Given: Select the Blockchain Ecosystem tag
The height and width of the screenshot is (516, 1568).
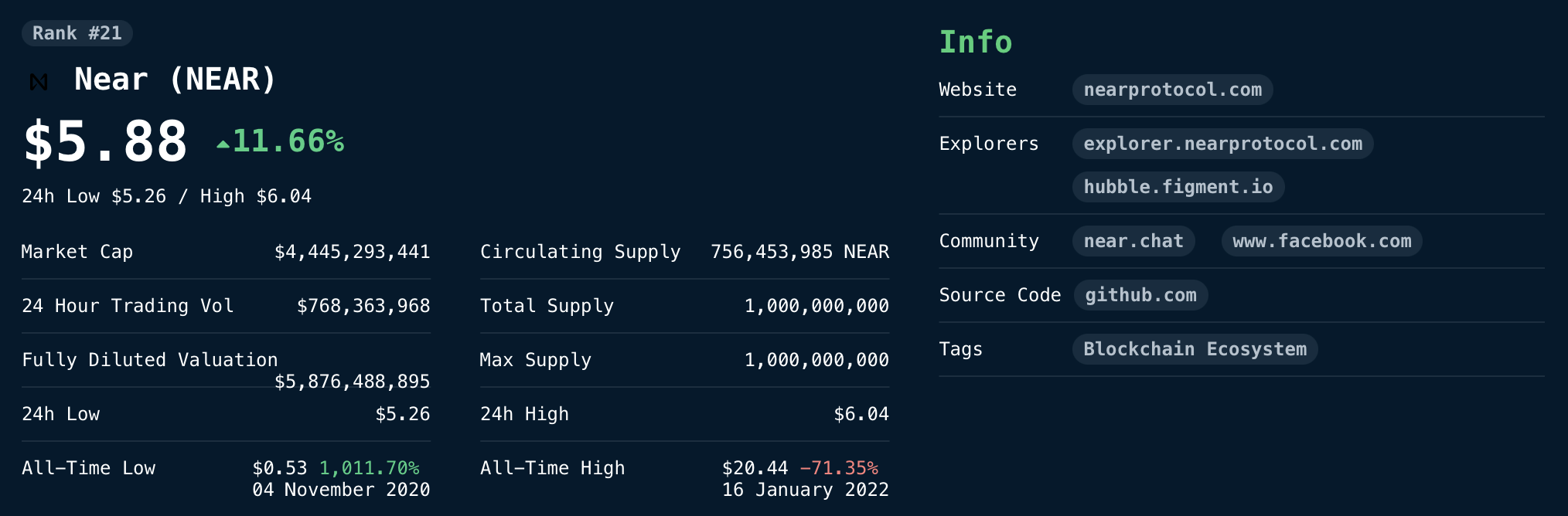Looking at the screenshot, I should tap(1195, 349).
